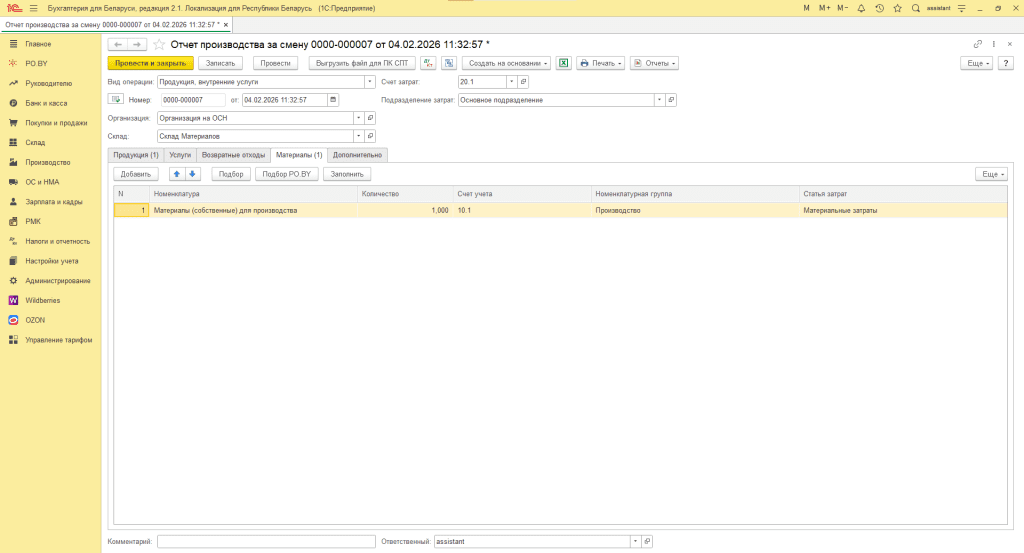Open the Отчеты dropdown
The height and width of the screenshot is (553, 1024).
tap(654, 63)
